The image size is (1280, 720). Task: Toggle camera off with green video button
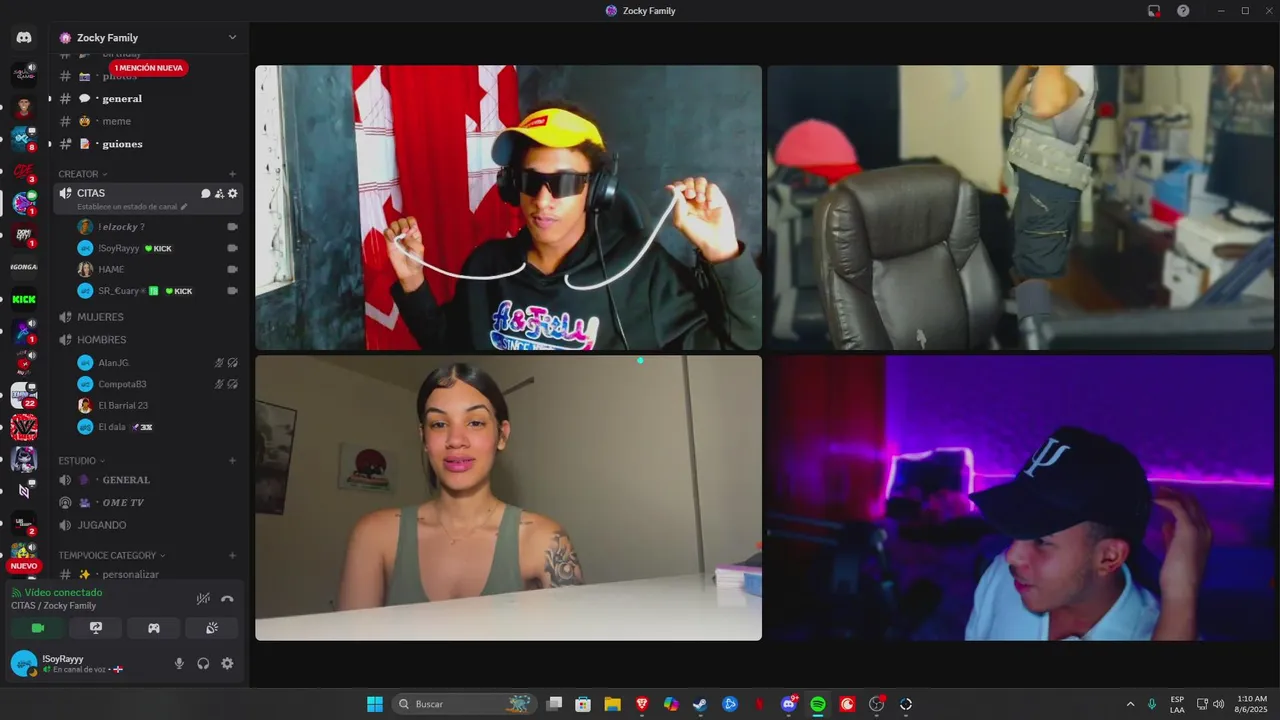[x=38, y=628]
